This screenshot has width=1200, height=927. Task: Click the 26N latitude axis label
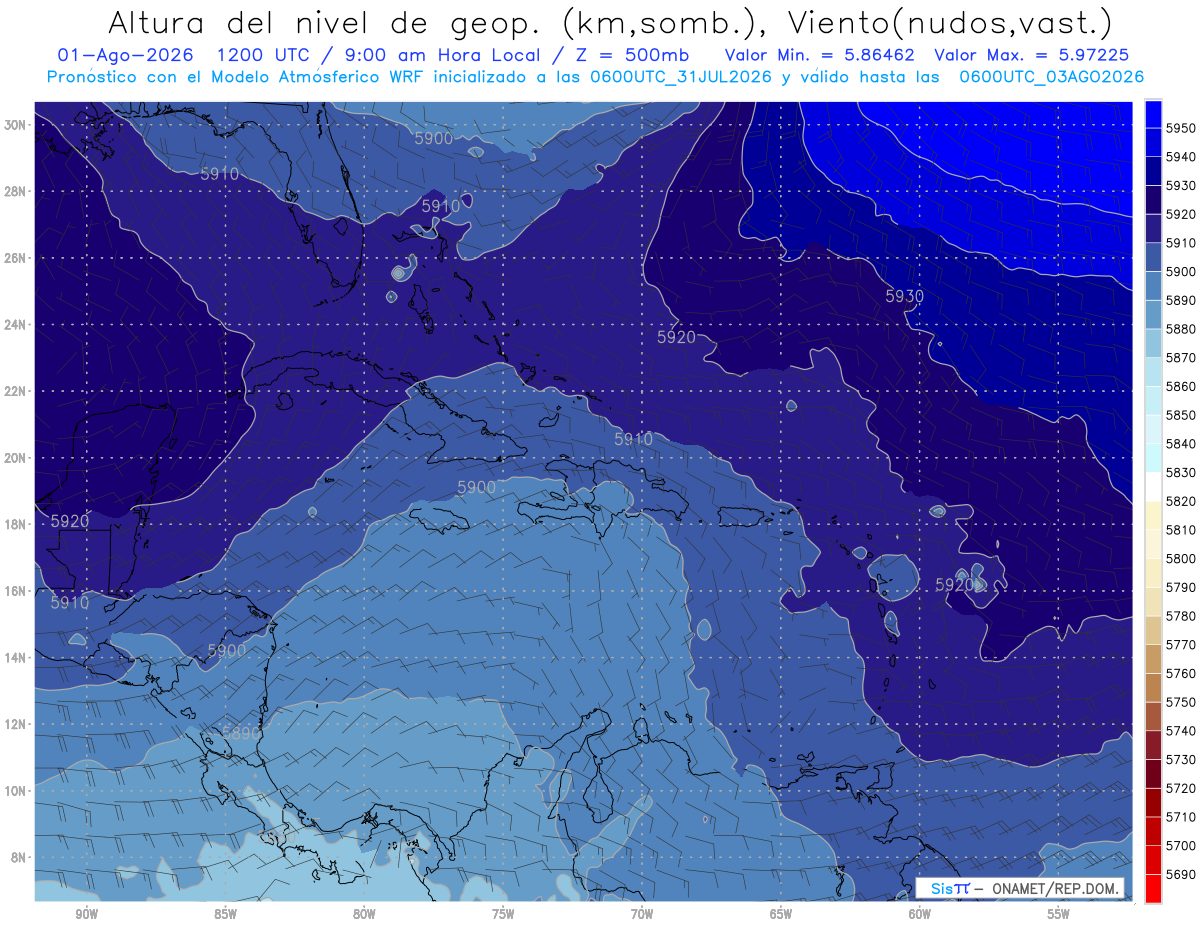click(15, 258)
